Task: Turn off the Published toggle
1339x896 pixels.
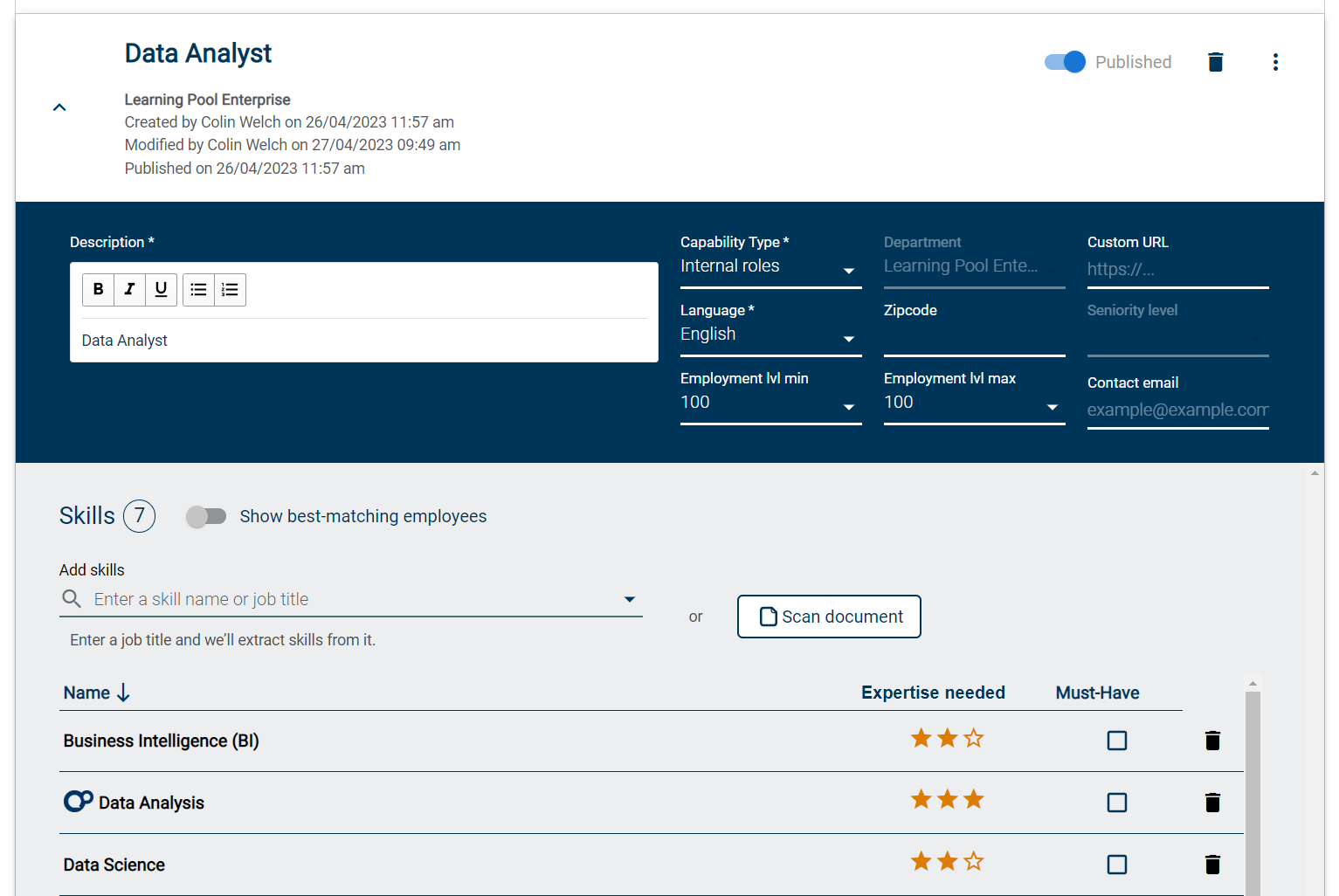Action: pyautogui.click(x=1065, y=62)
